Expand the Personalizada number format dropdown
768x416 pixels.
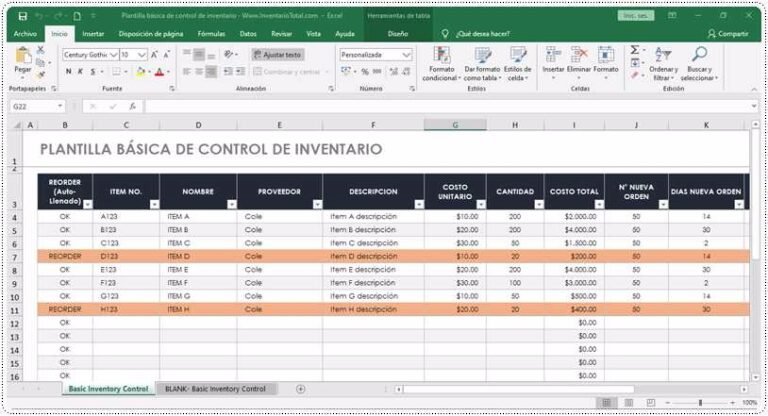click(406, 55)
